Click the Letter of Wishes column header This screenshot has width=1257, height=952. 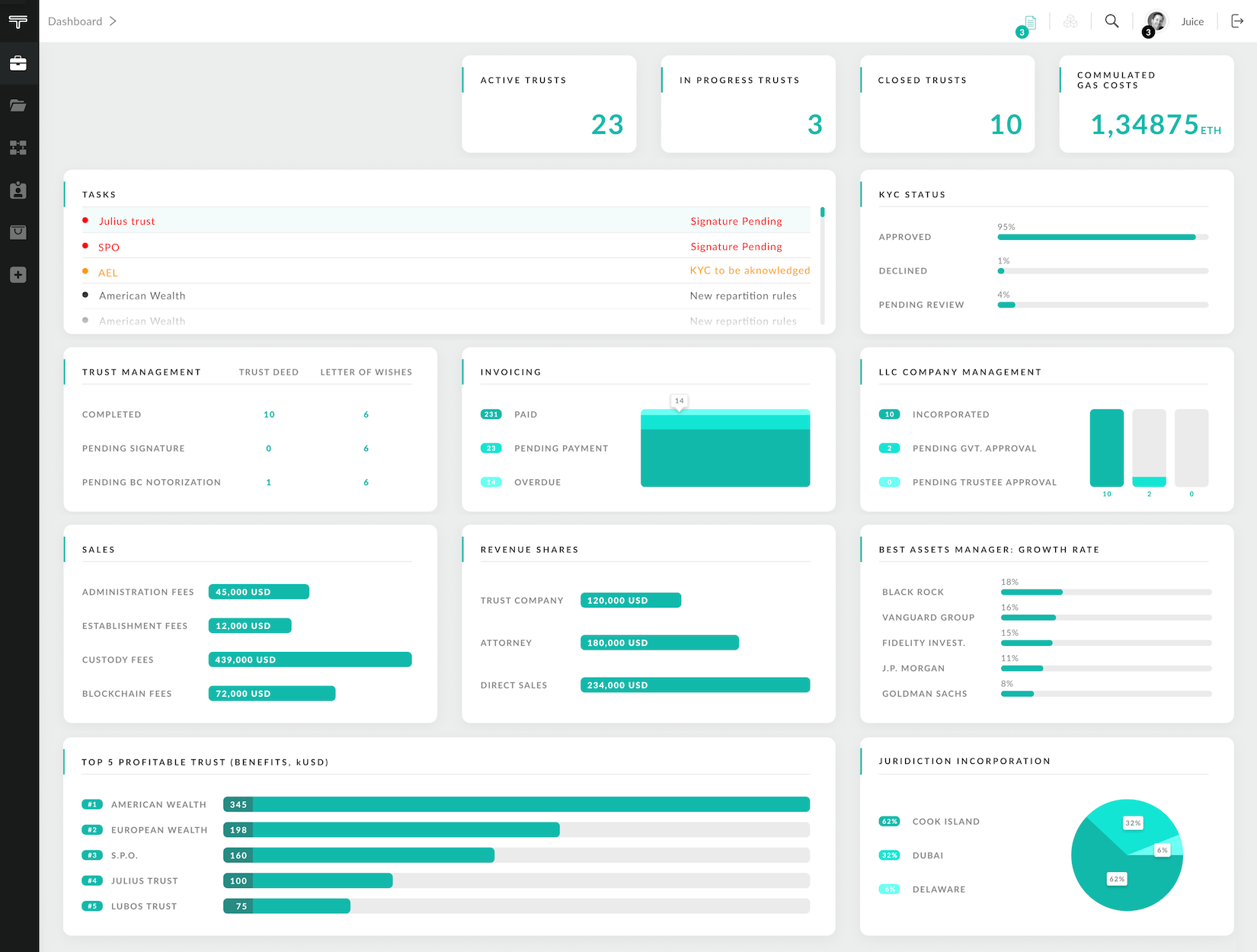click(x=366, y=372)
